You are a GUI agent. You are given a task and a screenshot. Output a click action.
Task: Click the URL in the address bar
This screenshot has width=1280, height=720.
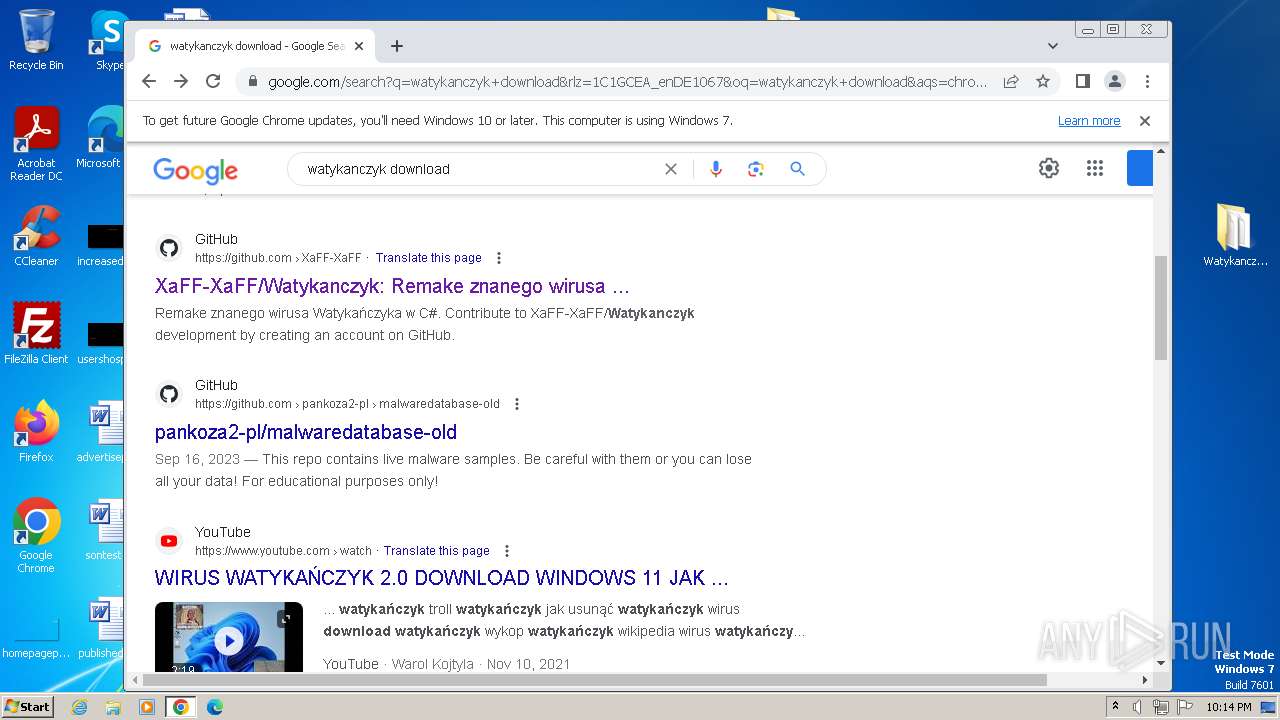point(627,82)
